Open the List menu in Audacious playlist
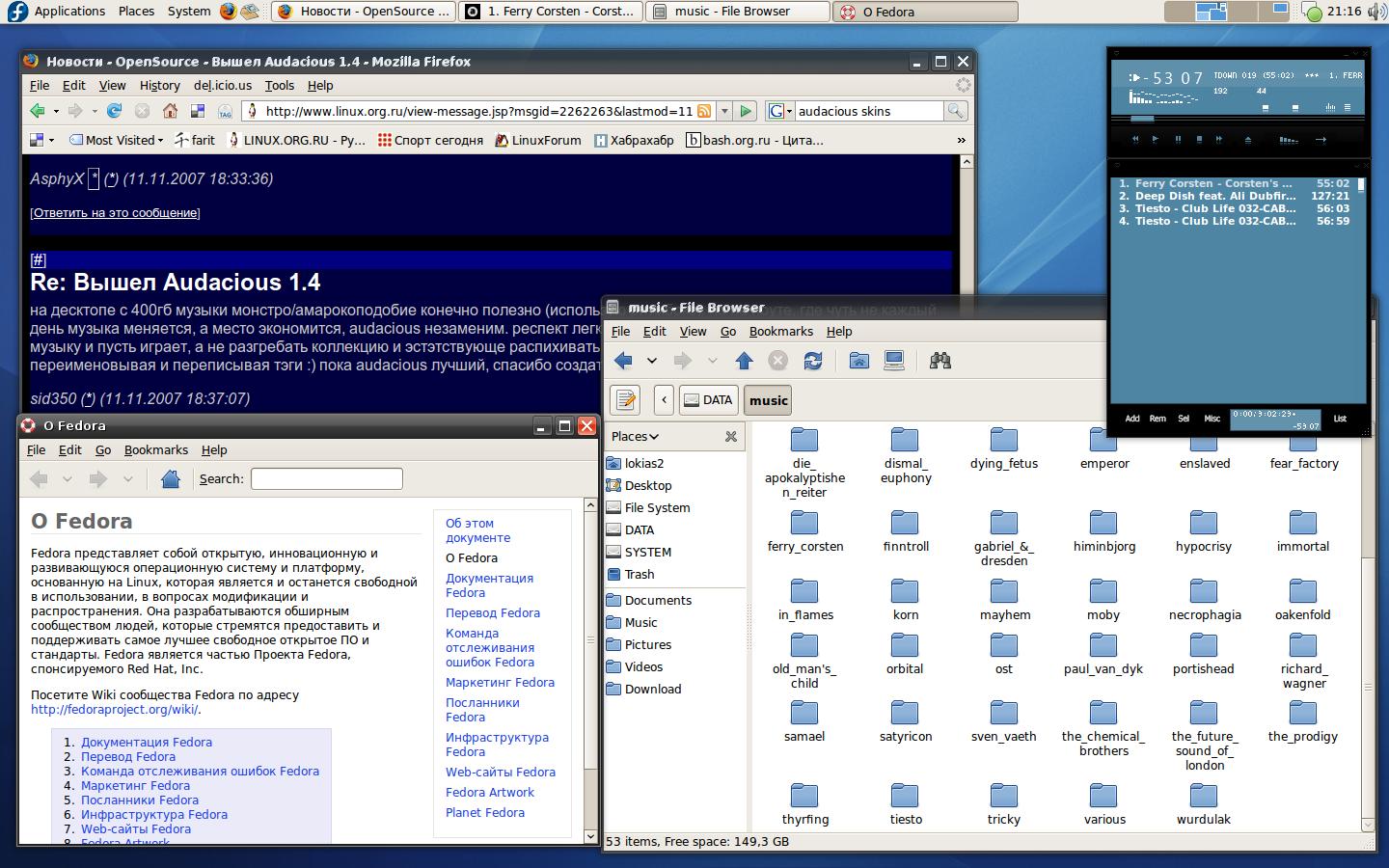1389x868 pixels. (1340, 419)
